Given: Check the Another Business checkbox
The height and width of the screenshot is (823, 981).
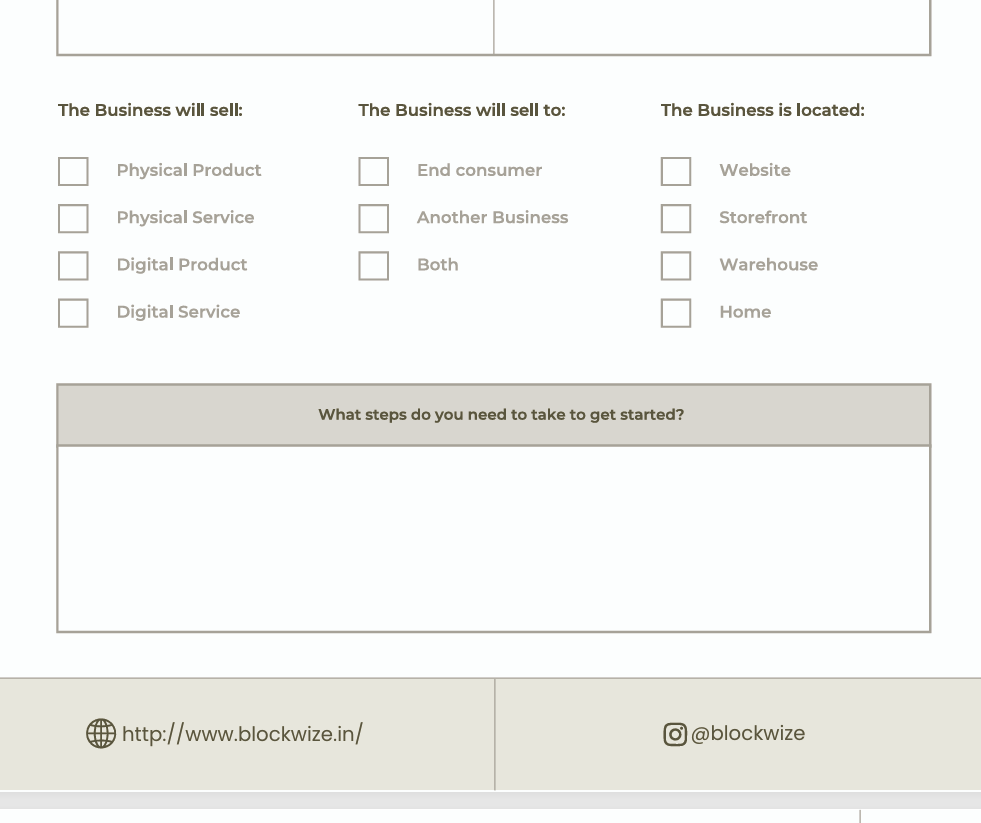Looking at the screenshot, I should point(373,218).
